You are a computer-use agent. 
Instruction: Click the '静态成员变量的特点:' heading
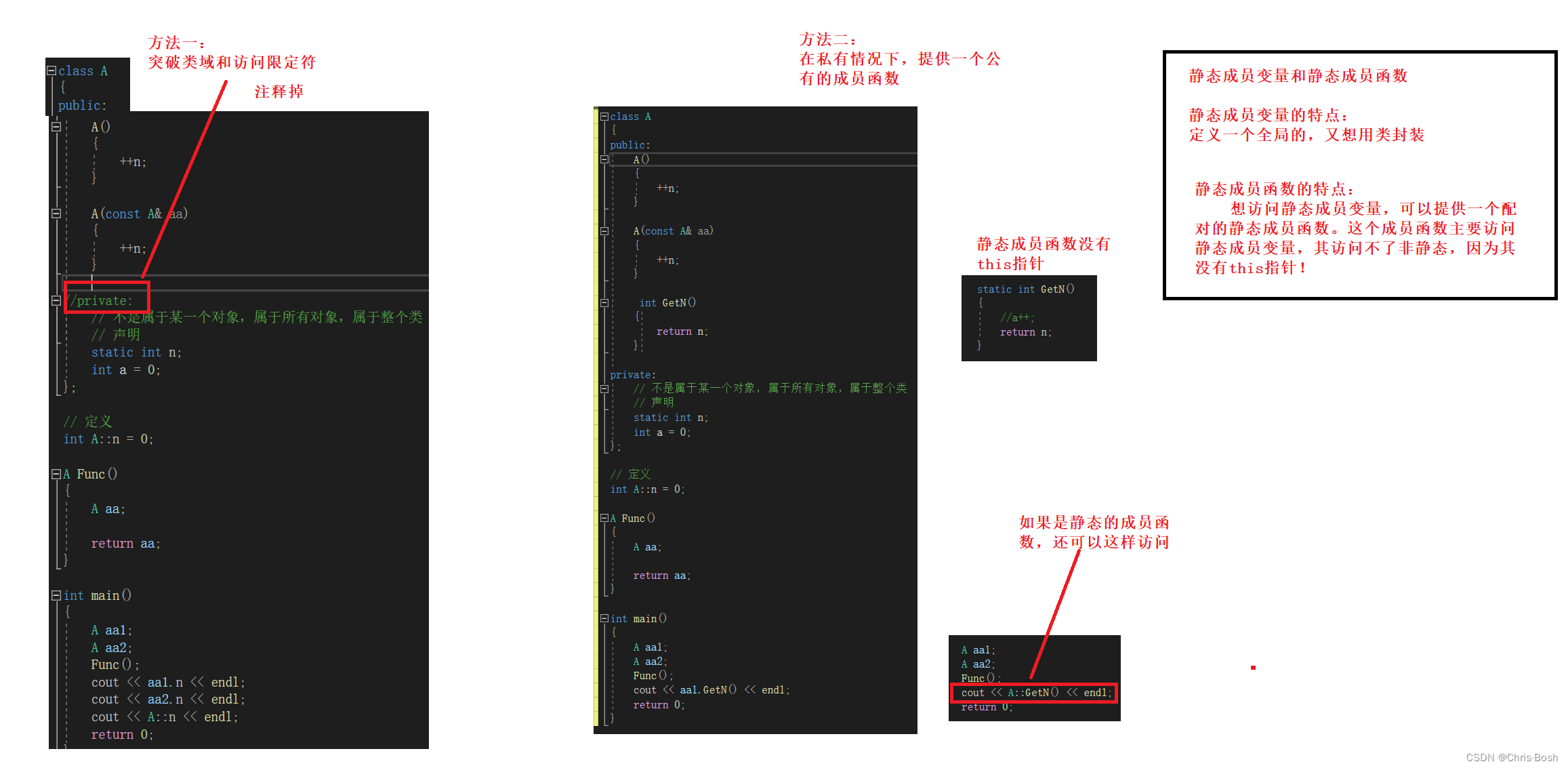tap(1269, 115)
